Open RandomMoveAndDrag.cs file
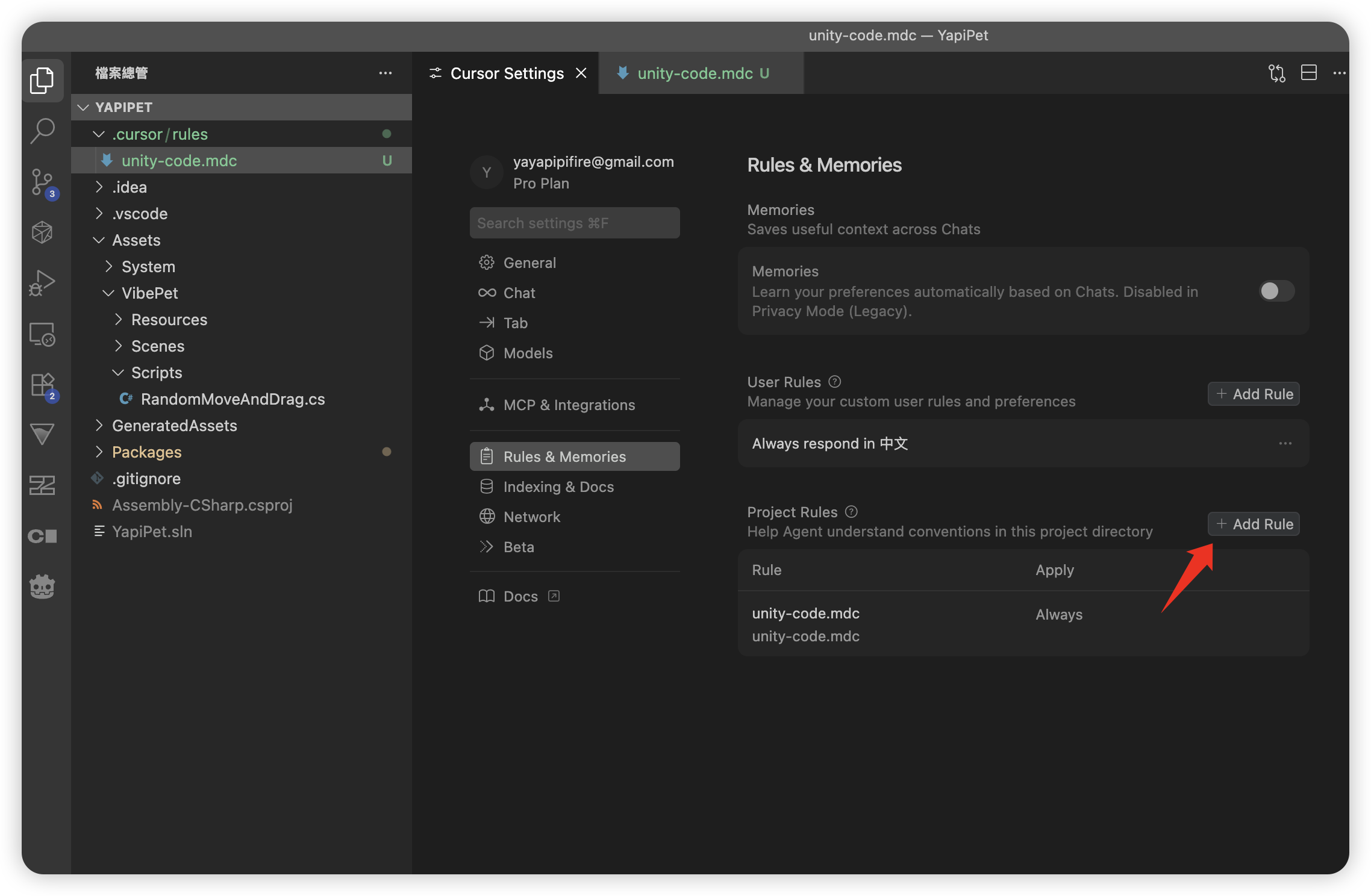 (x=242, y=399)
